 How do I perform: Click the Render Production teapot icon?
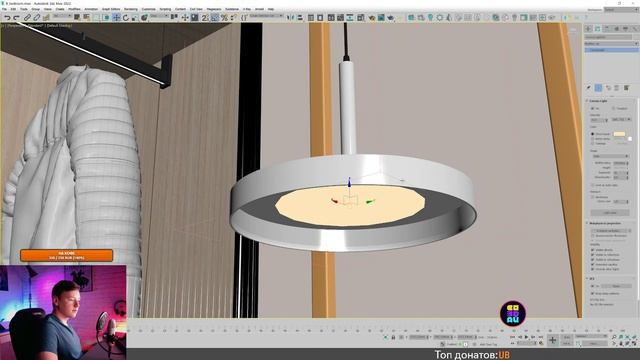(391, 18)
